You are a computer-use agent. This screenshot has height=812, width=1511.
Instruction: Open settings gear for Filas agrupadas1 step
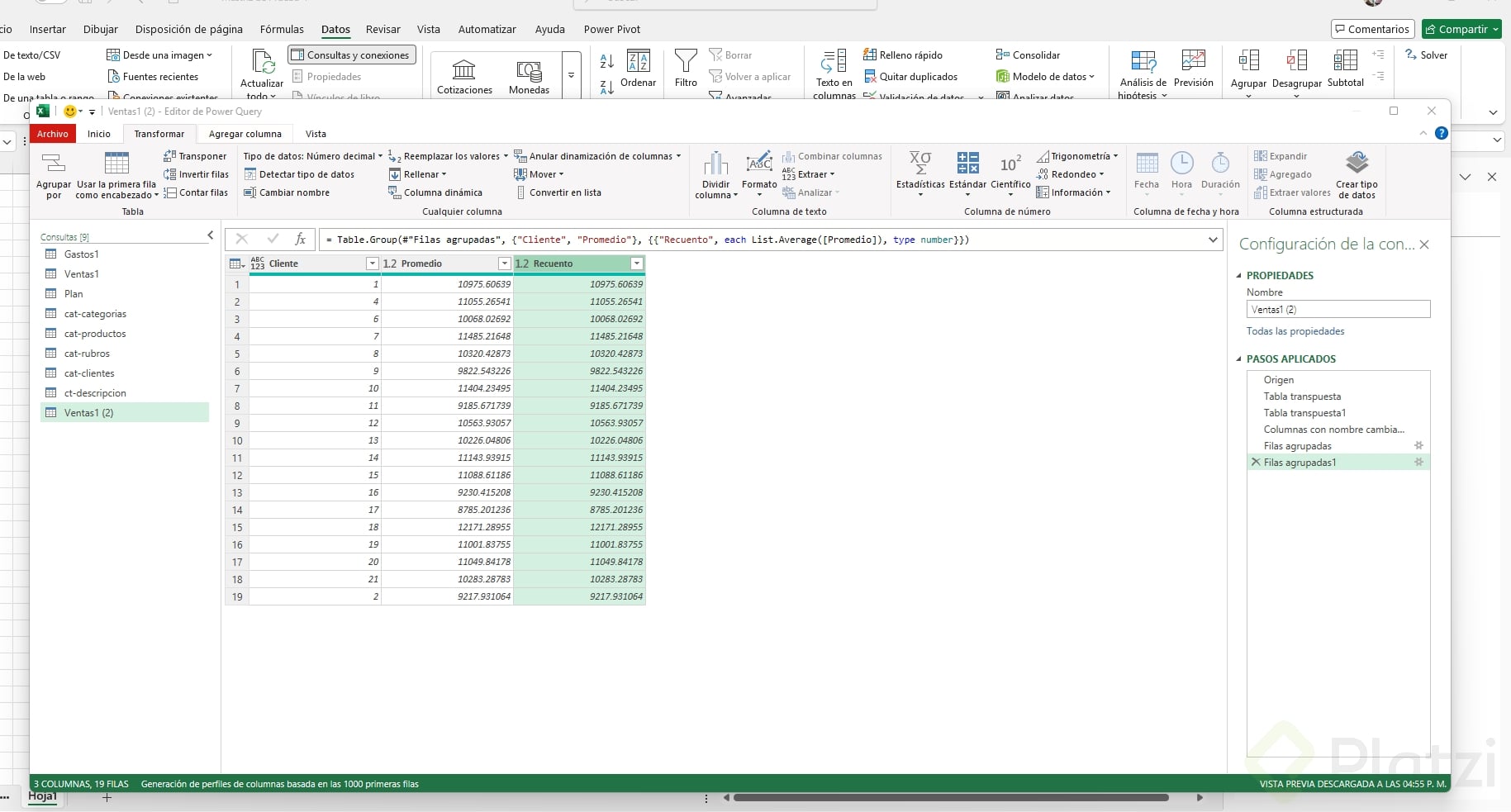[x=1419, y=463]
